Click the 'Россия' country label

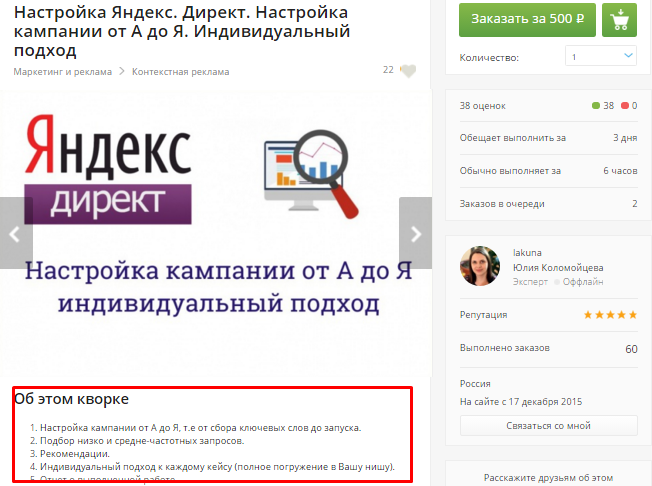point(475,383)
